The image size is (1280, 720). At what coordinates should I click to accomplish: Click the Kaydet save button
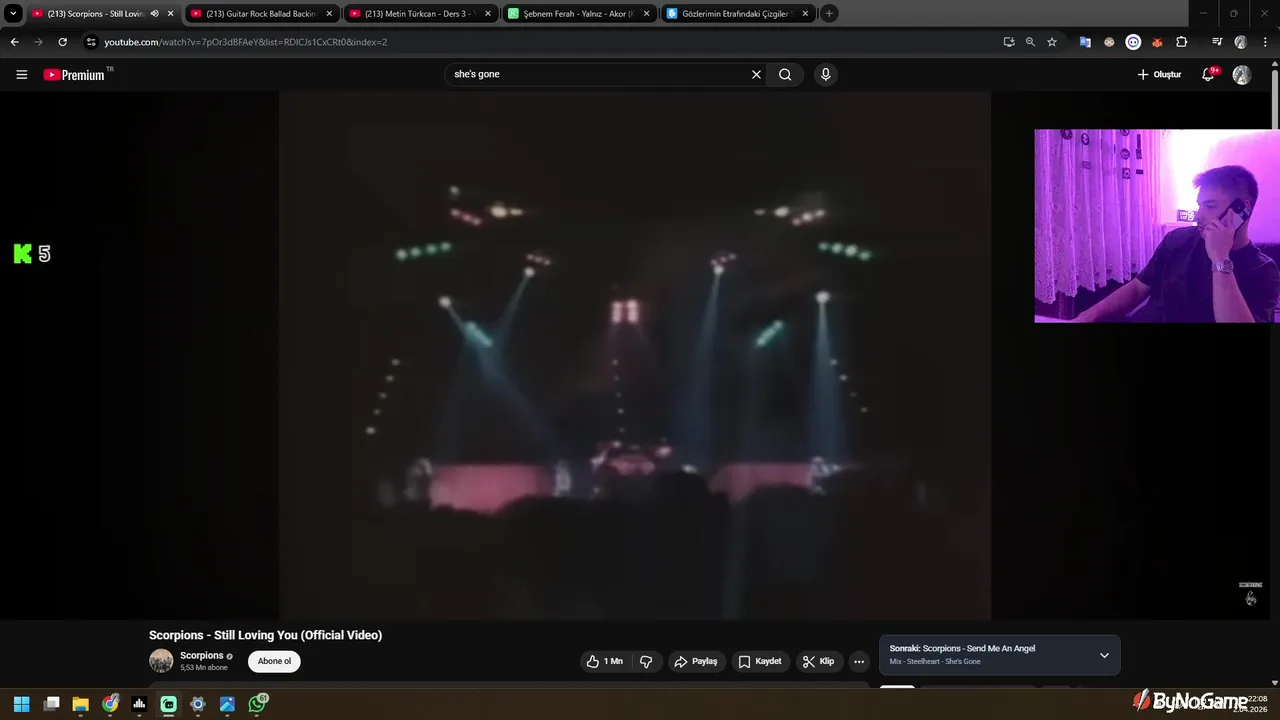pos(760,661)
